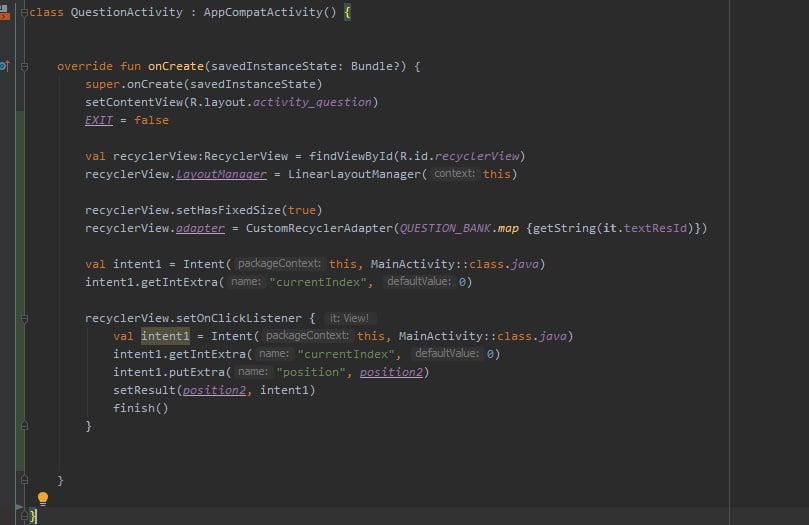Click the finish() call
Image resolution: width=809 pixels, height=525 pixels.
[x=141, y=408]
